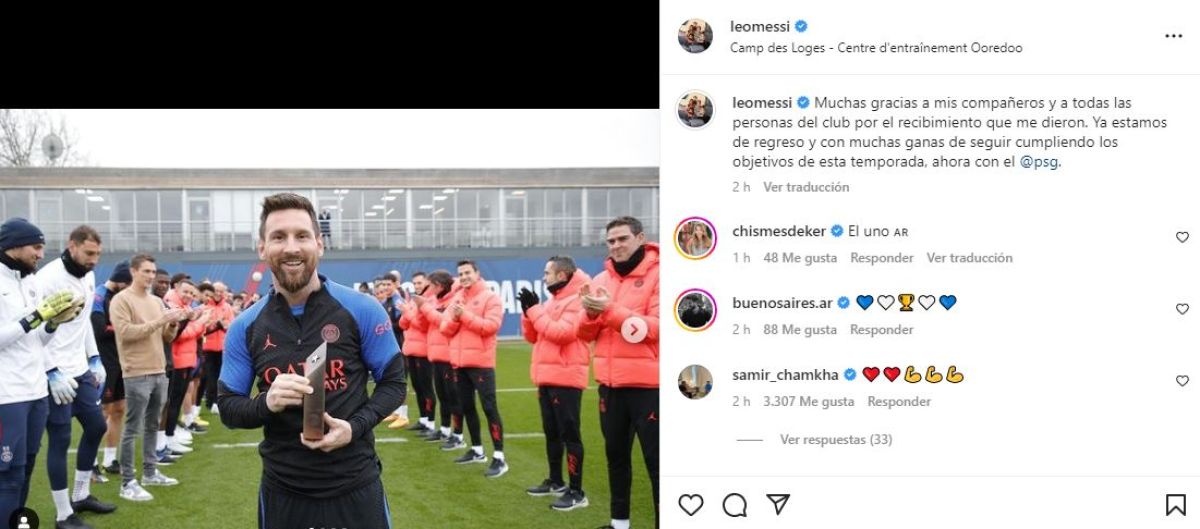This screenshot has height=529, width=1200.
Task: Open buenosaires.ar profile picture
Action: click(x=695, y=309)
